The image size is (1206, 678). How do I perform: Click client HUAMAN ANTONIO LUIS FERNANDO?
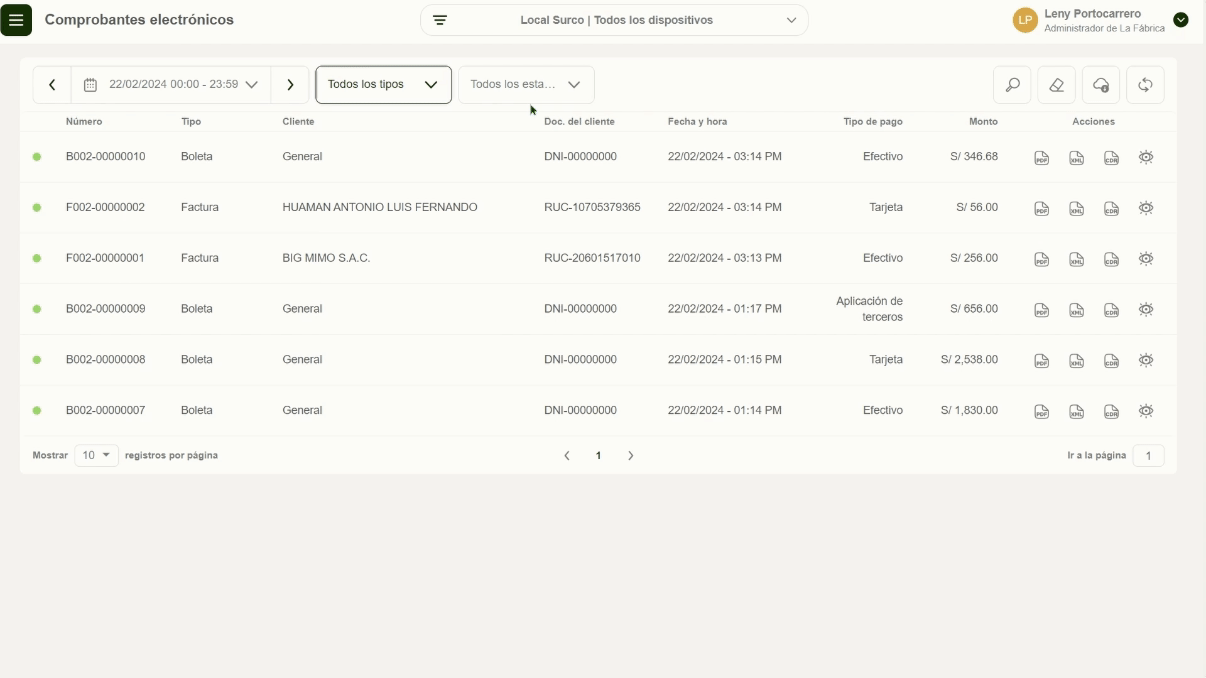(x=380, y=207)
